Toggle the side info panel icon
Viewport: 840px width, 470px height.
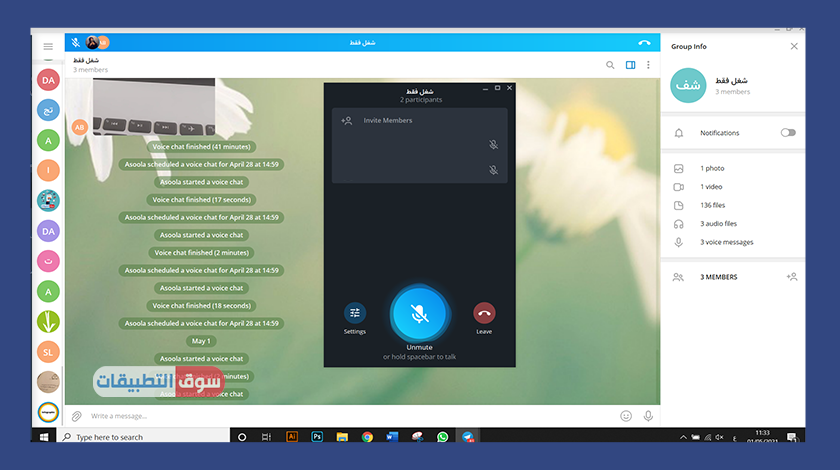631,65
